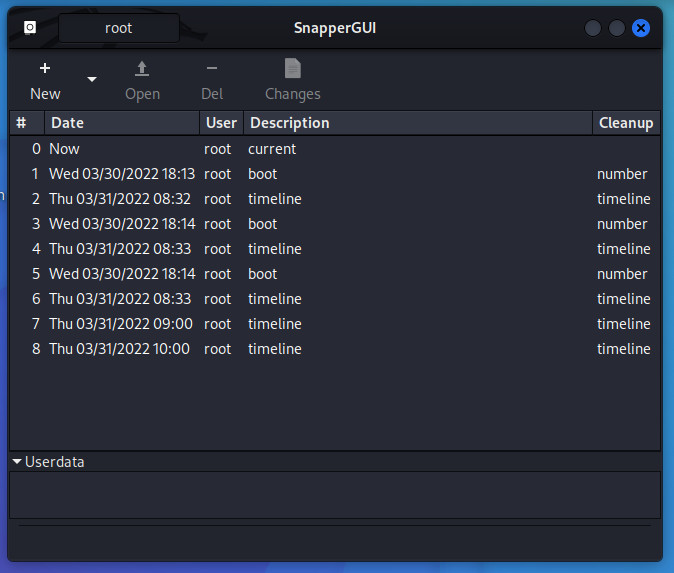Viewport: 674px width, 573px height.
Task: Open the window menu icon in titlebar
Action: point(30,28)
